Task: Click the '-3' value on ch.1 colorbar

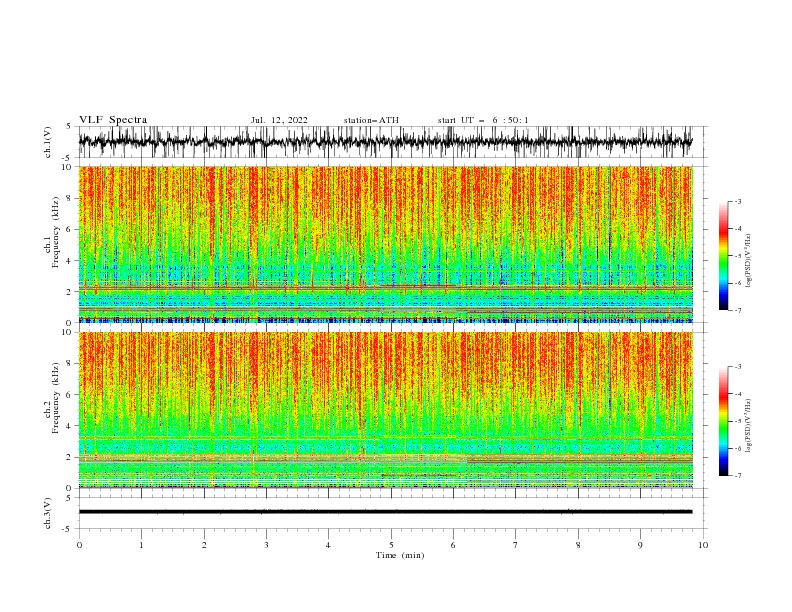Action: coord(738,201)
